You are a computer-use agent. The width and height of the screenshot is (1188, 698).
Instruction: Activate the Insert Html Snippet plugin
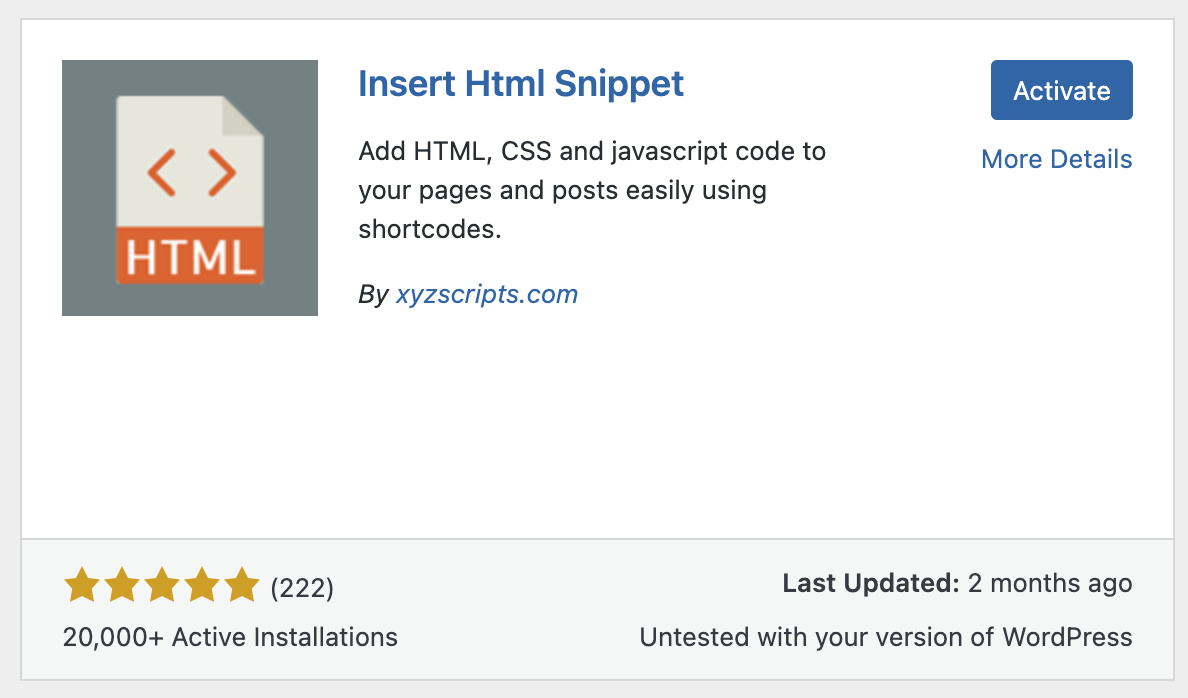[x=1061, y=90]
